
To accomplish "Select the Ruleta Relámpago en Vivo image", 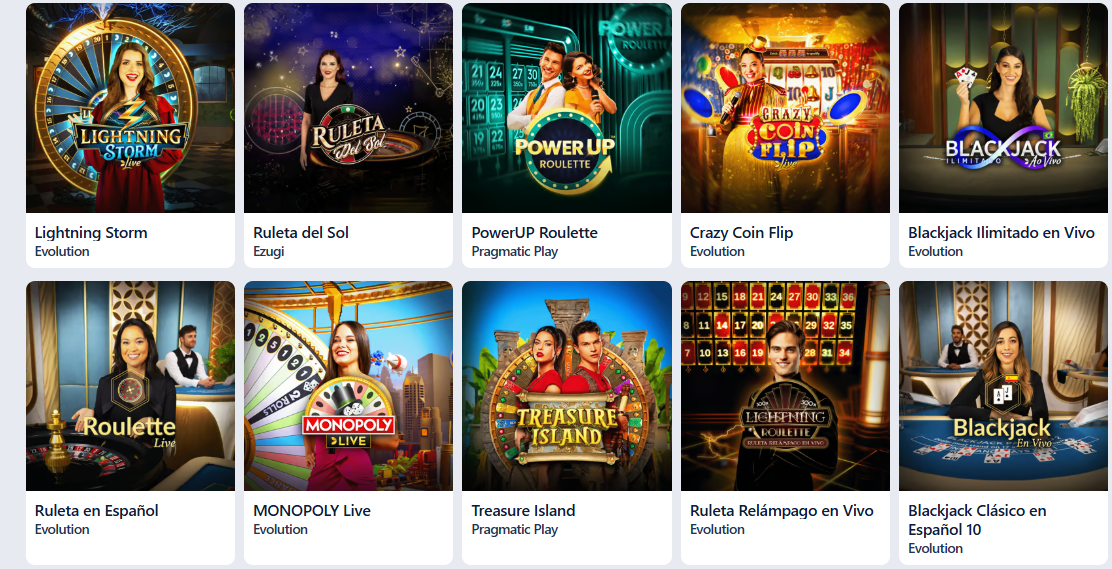I will (785, 386).
